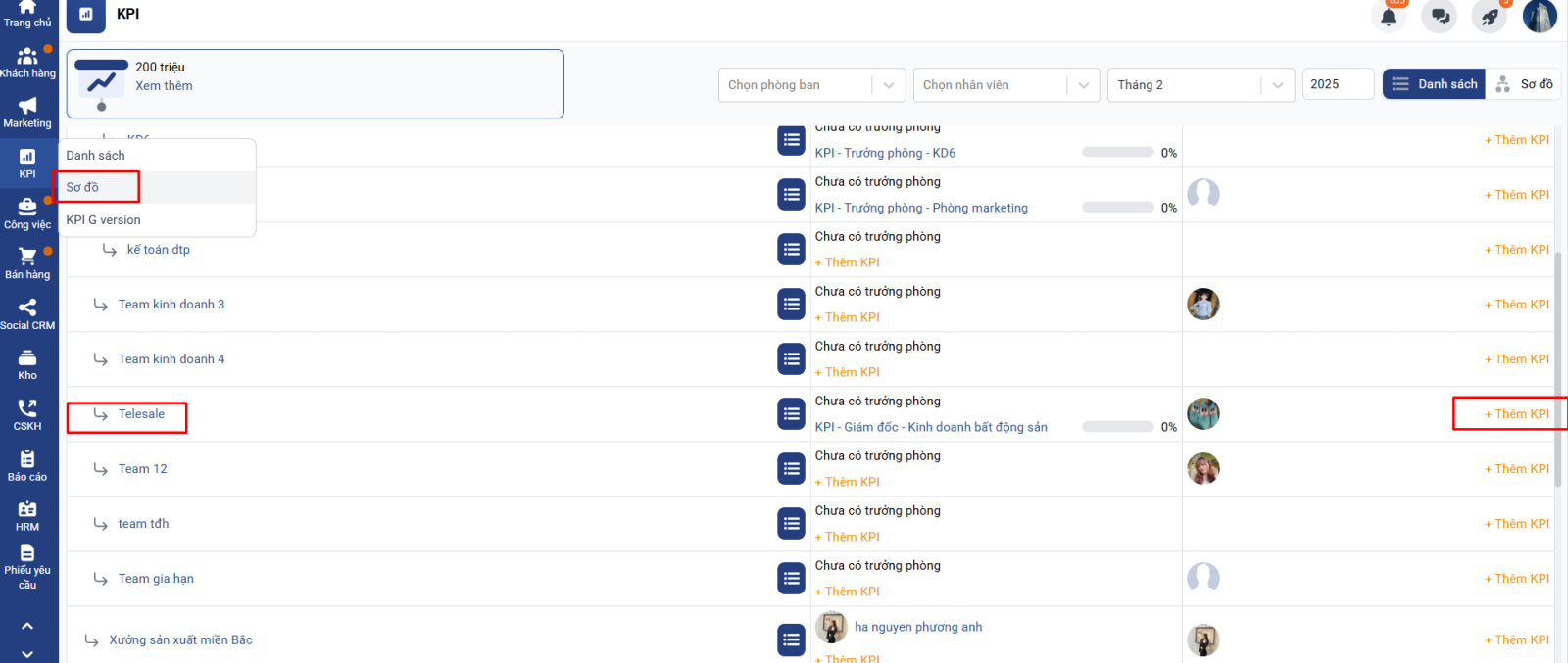
Task: Click Xem thêm link in KPI card
Action: point(164,86)
